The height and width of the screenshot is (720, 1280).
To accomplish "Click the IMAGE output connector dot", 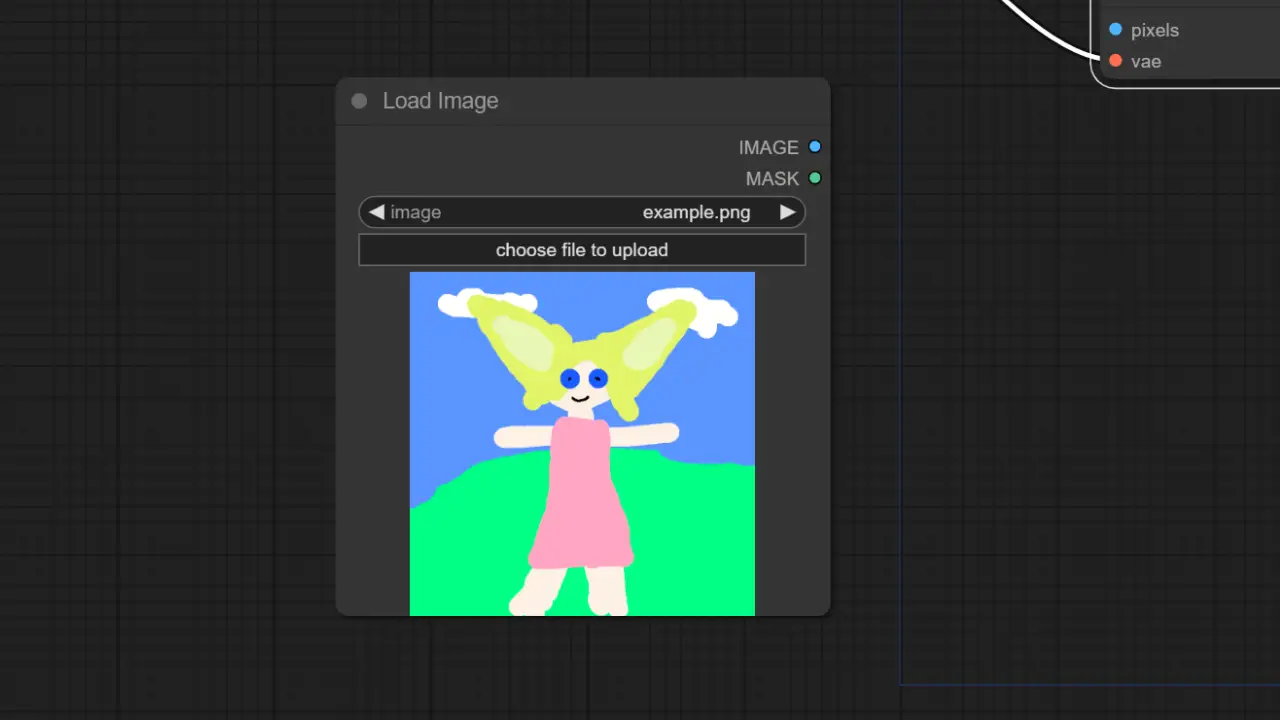I will pos(815,147).
